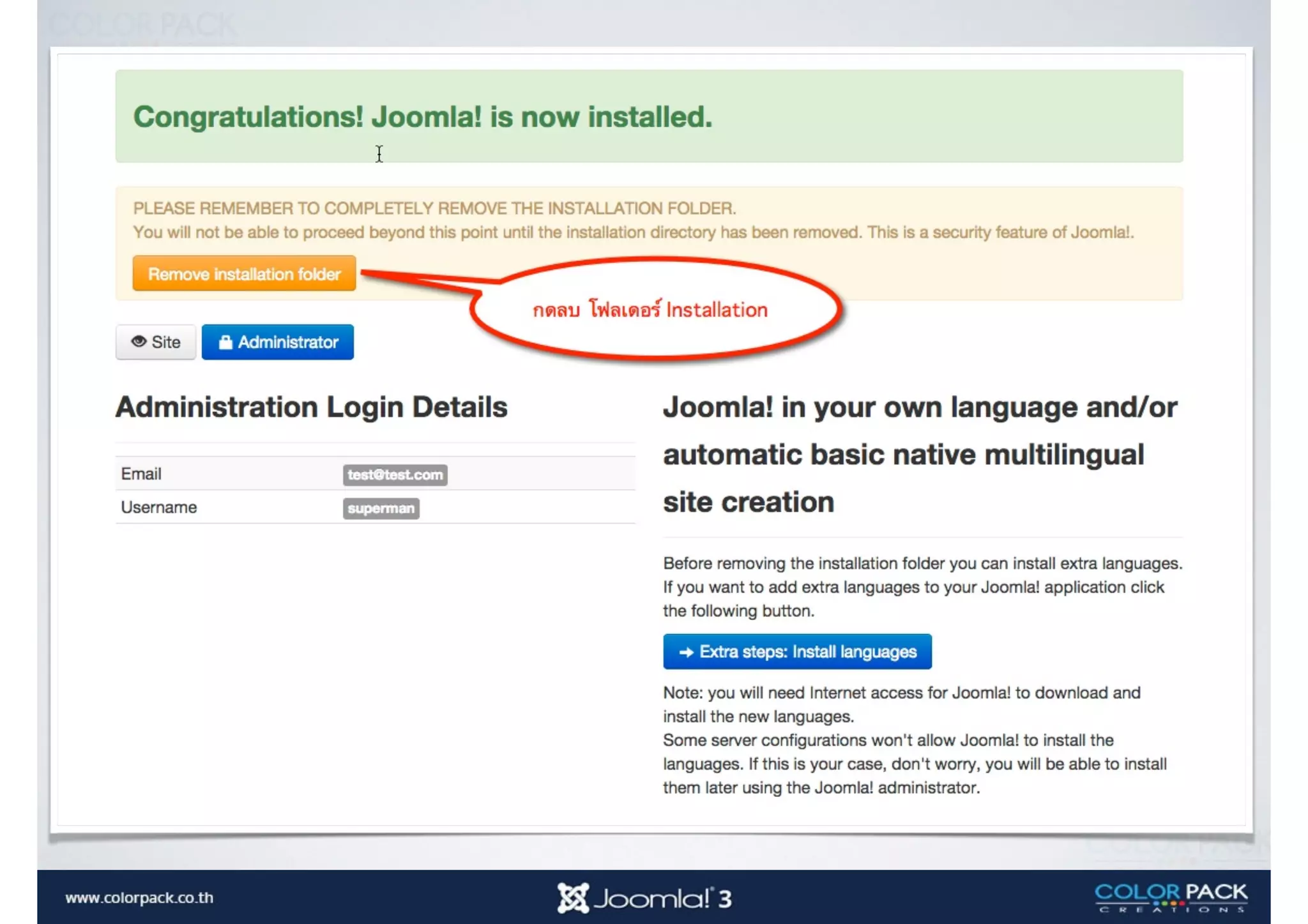The image size is (1308, 924).
Task: Click the eye icon on Site button
Action: pos(139,342)
